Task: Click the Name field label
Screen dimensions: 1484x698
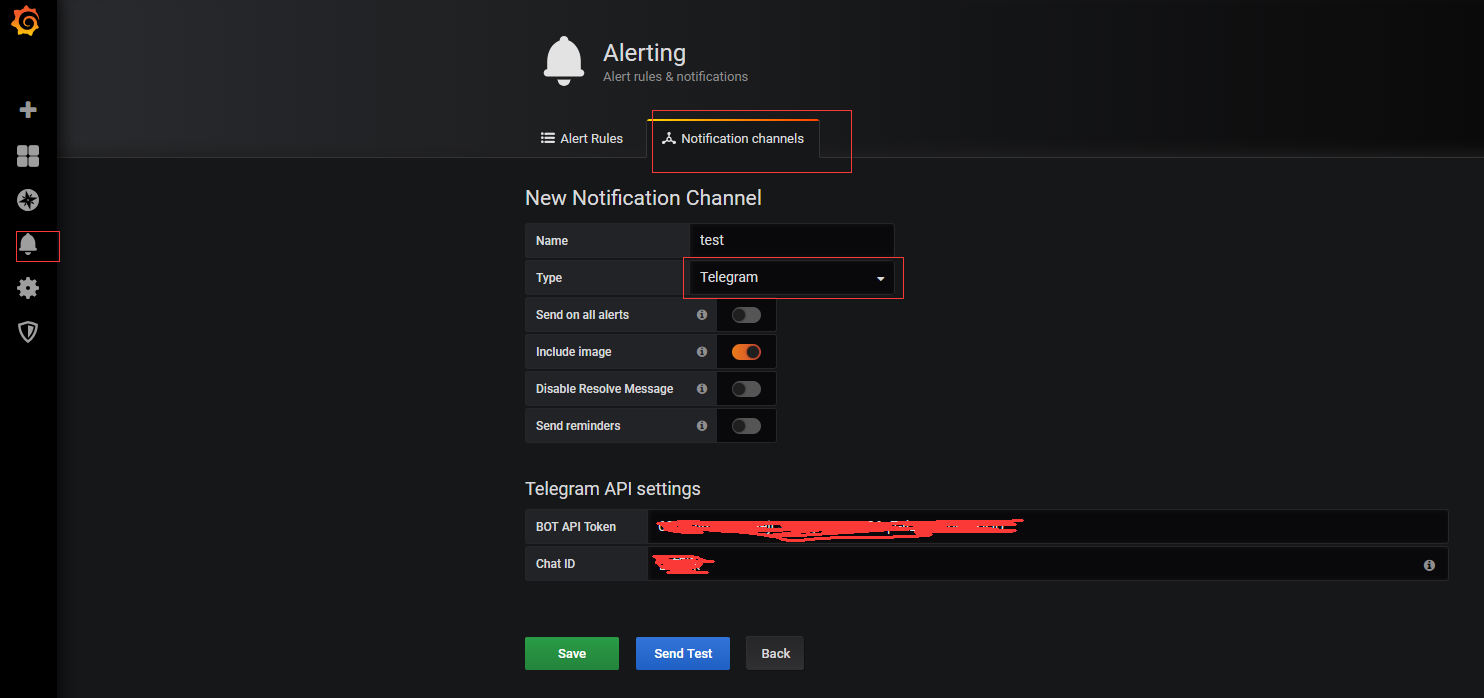Action: 552,241
